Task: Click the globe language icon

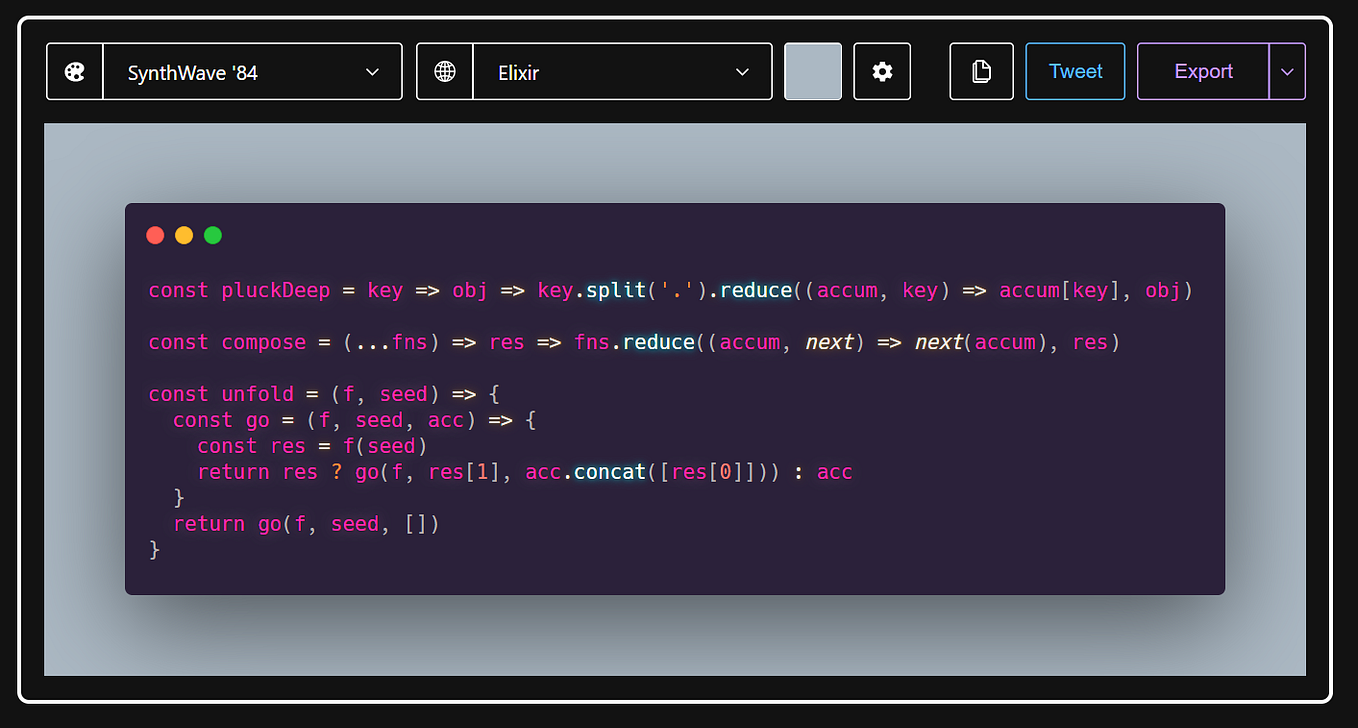Action: pyautogui.click(x=444, y=71)
